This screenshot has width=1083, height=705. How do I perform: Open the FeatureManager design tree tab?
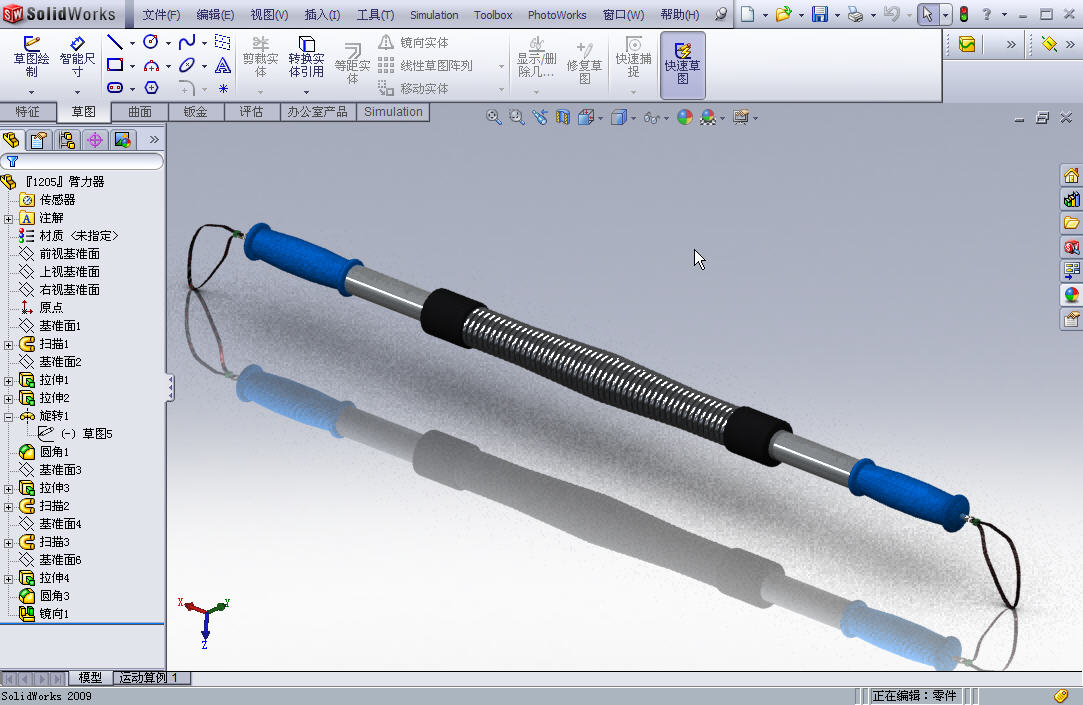click(x=11, y=140)
